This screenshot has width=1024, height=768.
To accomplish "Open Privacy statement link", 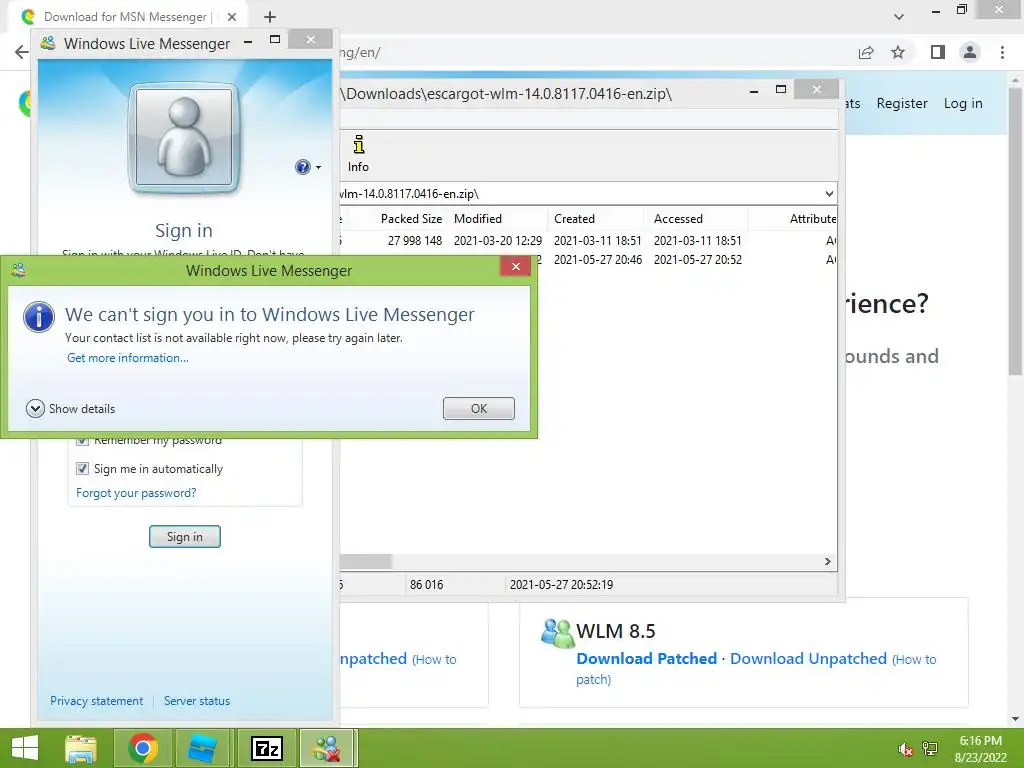I will [x=97, y=701].
